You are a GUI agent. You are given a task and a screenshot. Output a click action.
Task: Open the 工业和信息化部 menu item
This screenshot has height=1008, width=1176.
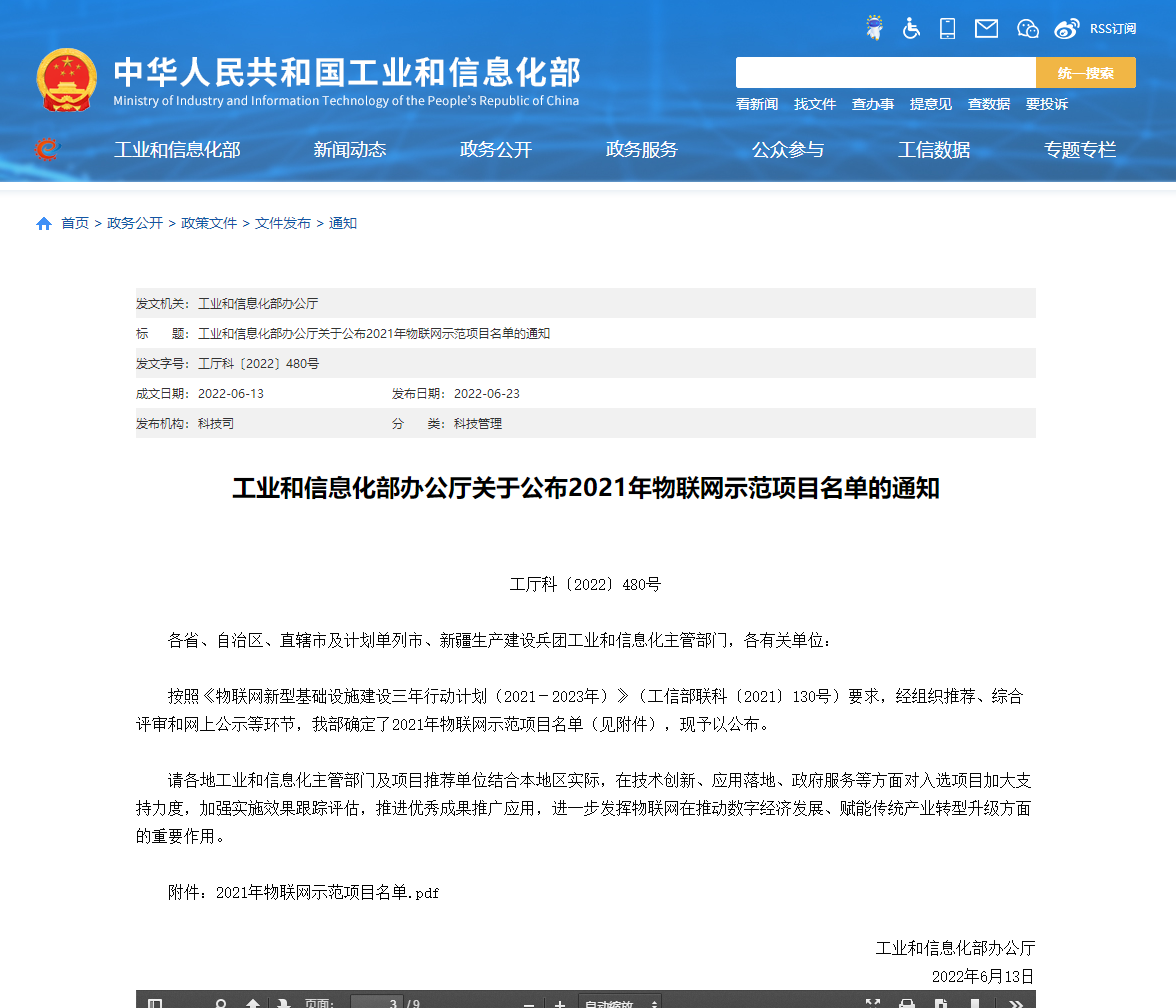177,150
